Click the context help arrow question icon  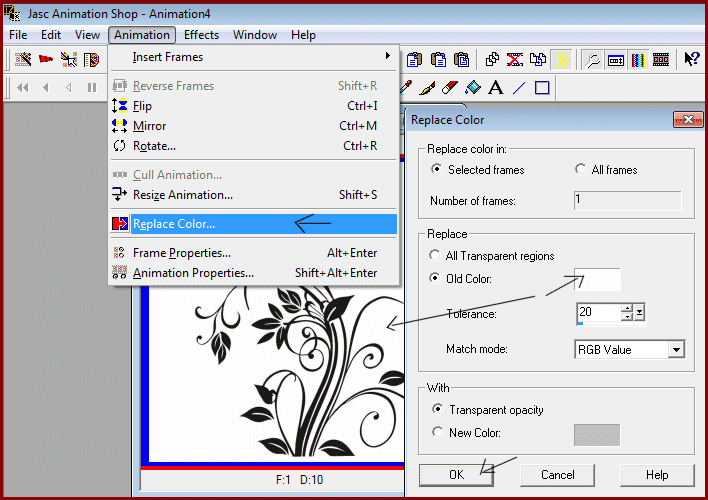click(x=691, y=59)
